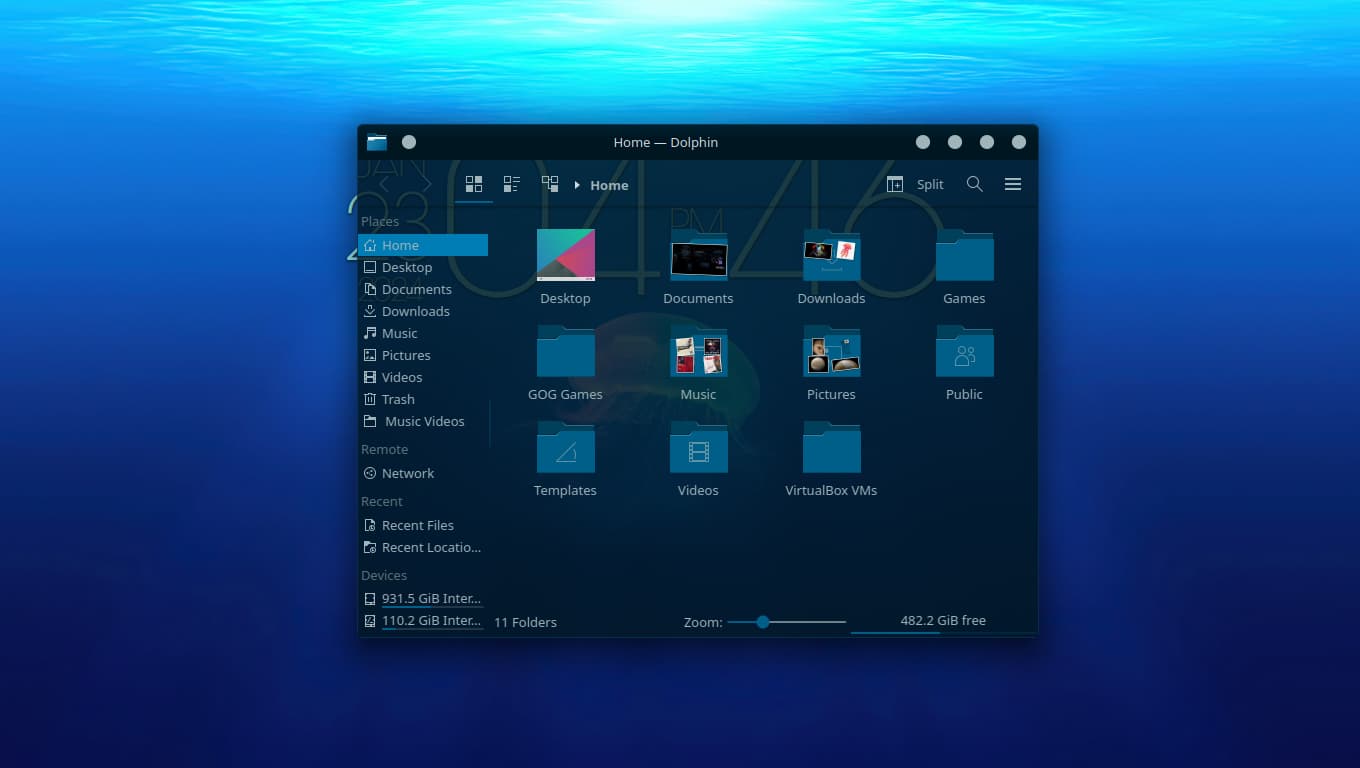1360x768 pixels.
Task: Open the Videos folder icon
Action: pos(698,450)
